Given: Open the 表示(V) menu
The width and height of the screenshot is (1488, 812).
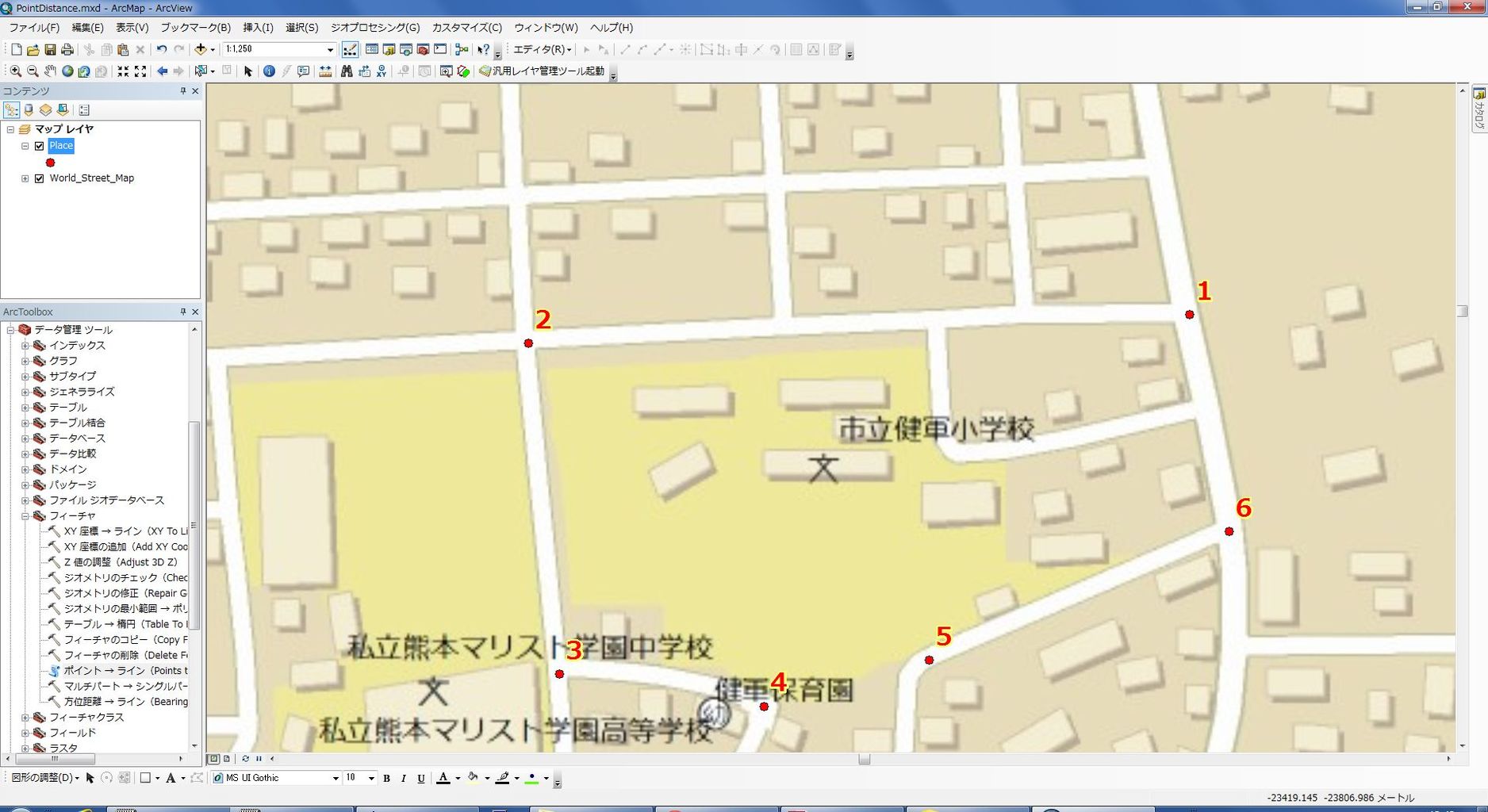Looking at the screenshot, I should point(132,28).
